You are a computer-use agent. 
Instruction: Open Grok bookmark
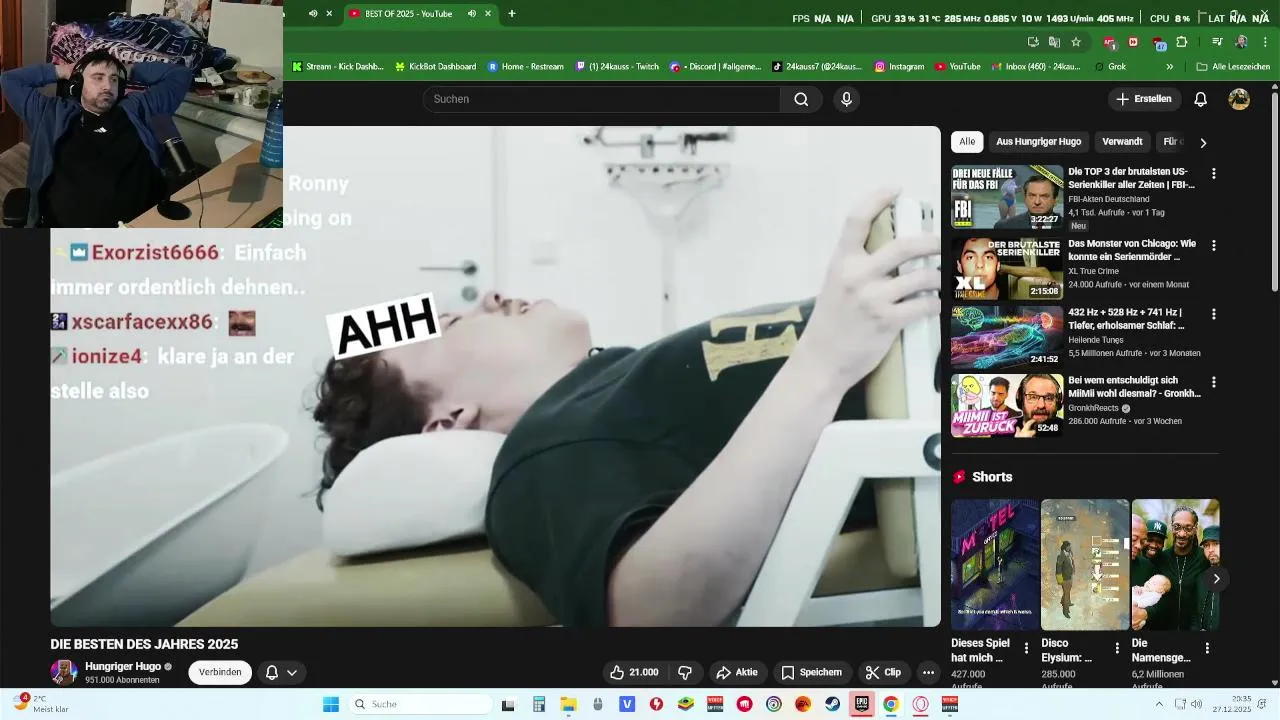(1110, 66)
